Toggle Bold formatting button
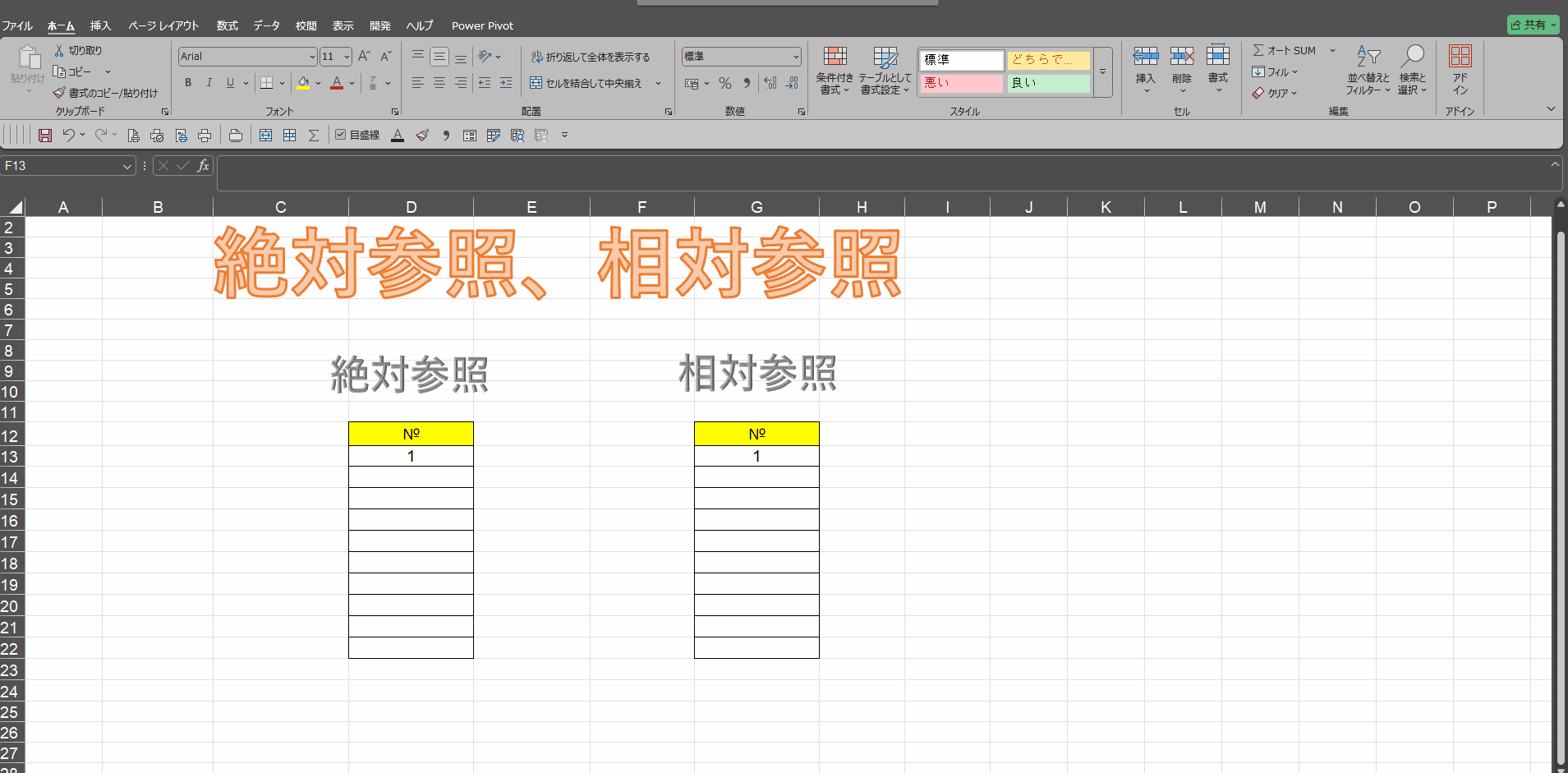1568x773 pixels. click(188, 83)
